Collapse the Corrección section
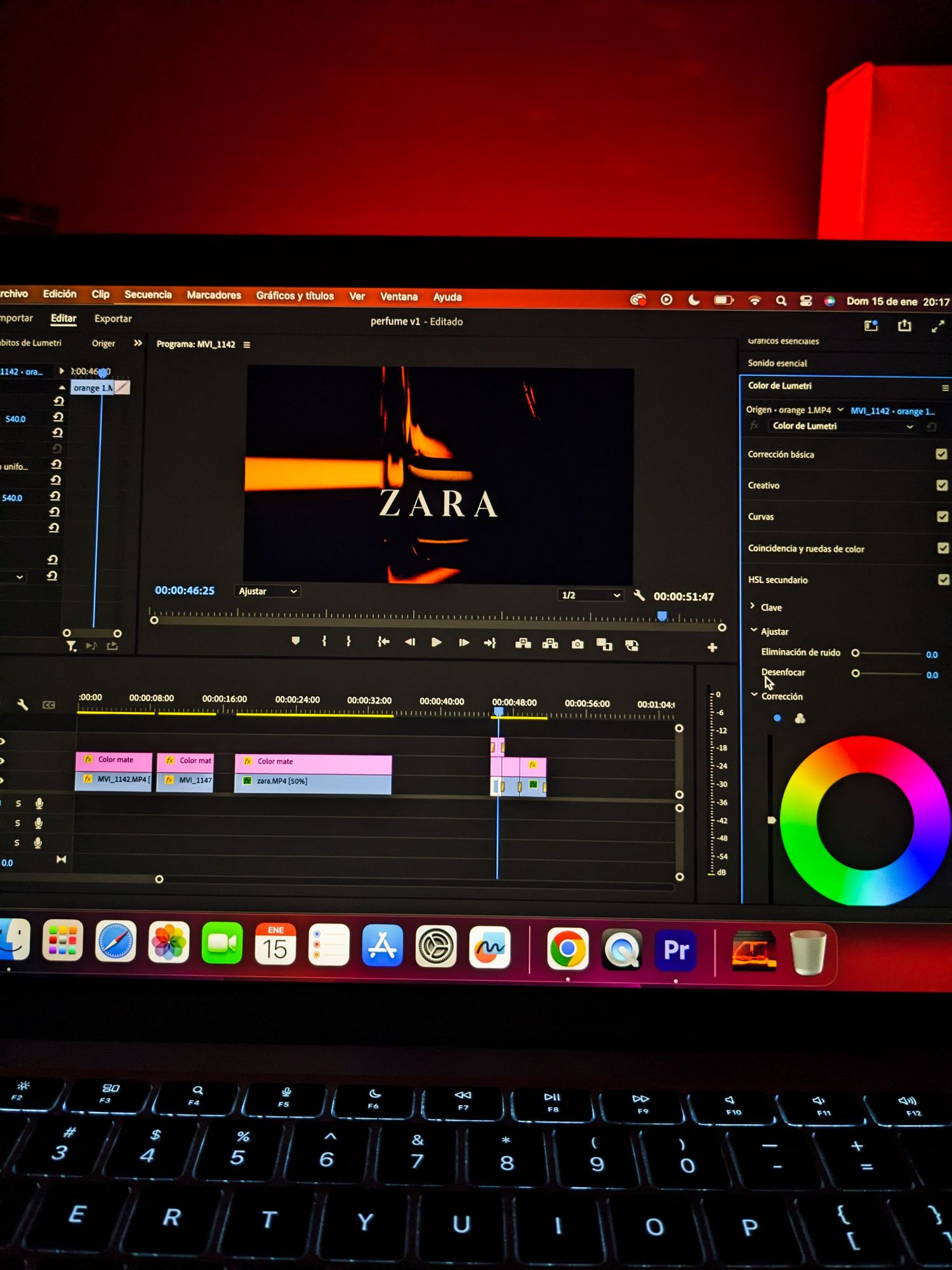This screenshot has height=1270, width=952. (x=754, y=695)
